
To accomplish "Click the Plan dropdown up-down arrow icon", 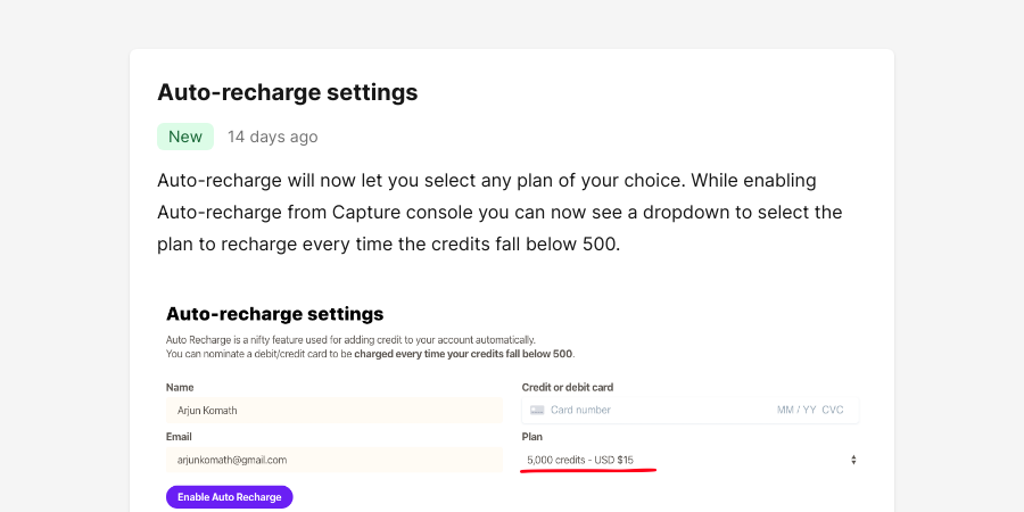I will pyautogui.click(x=853, y=460).
